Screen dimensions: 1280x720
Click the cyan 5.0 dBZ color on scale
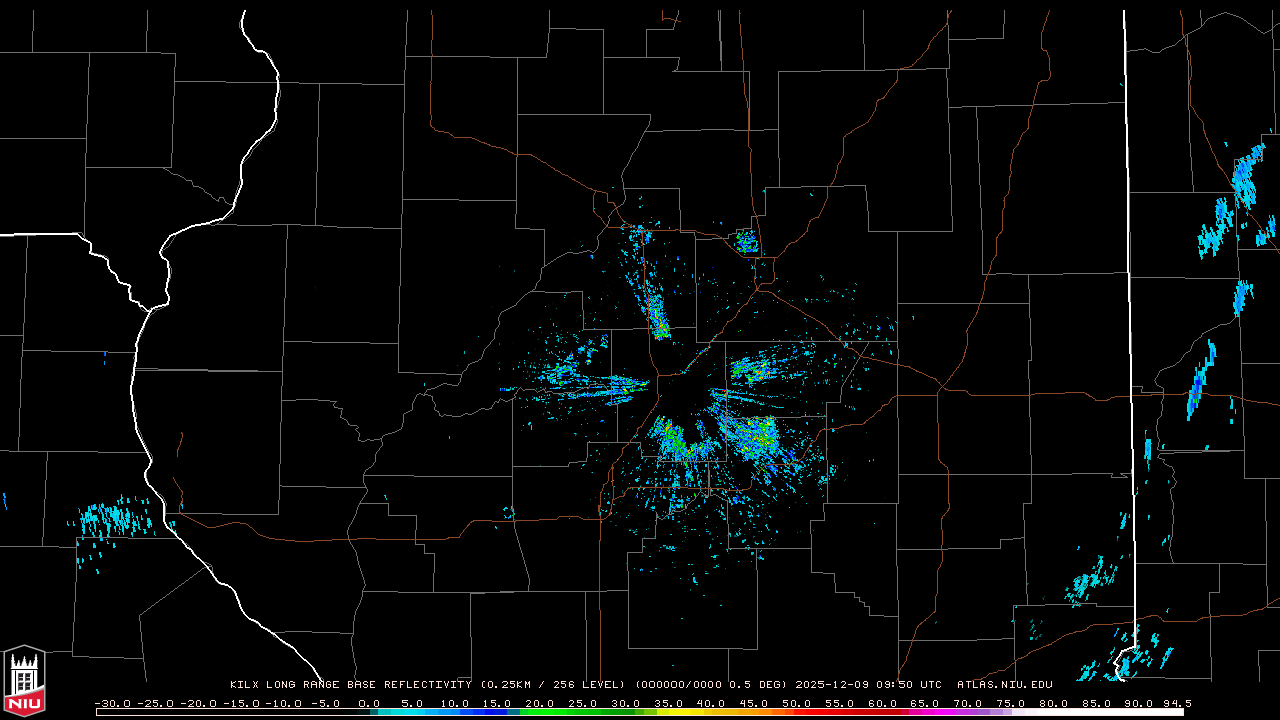[410, 712]
